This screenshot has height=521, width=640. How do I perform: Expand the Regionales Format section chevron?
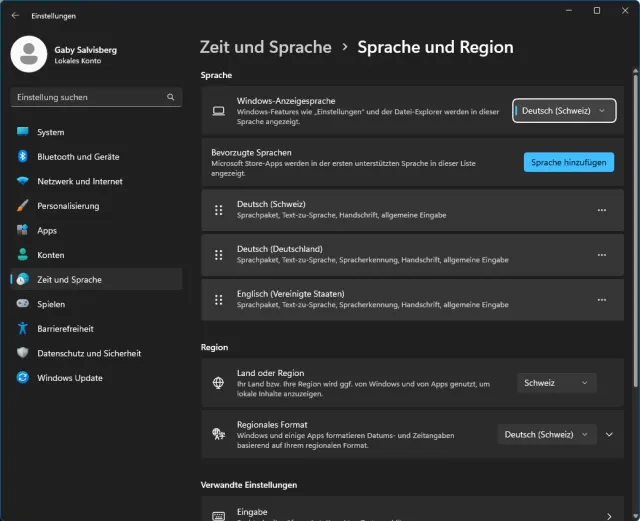[x=609, y=435]
